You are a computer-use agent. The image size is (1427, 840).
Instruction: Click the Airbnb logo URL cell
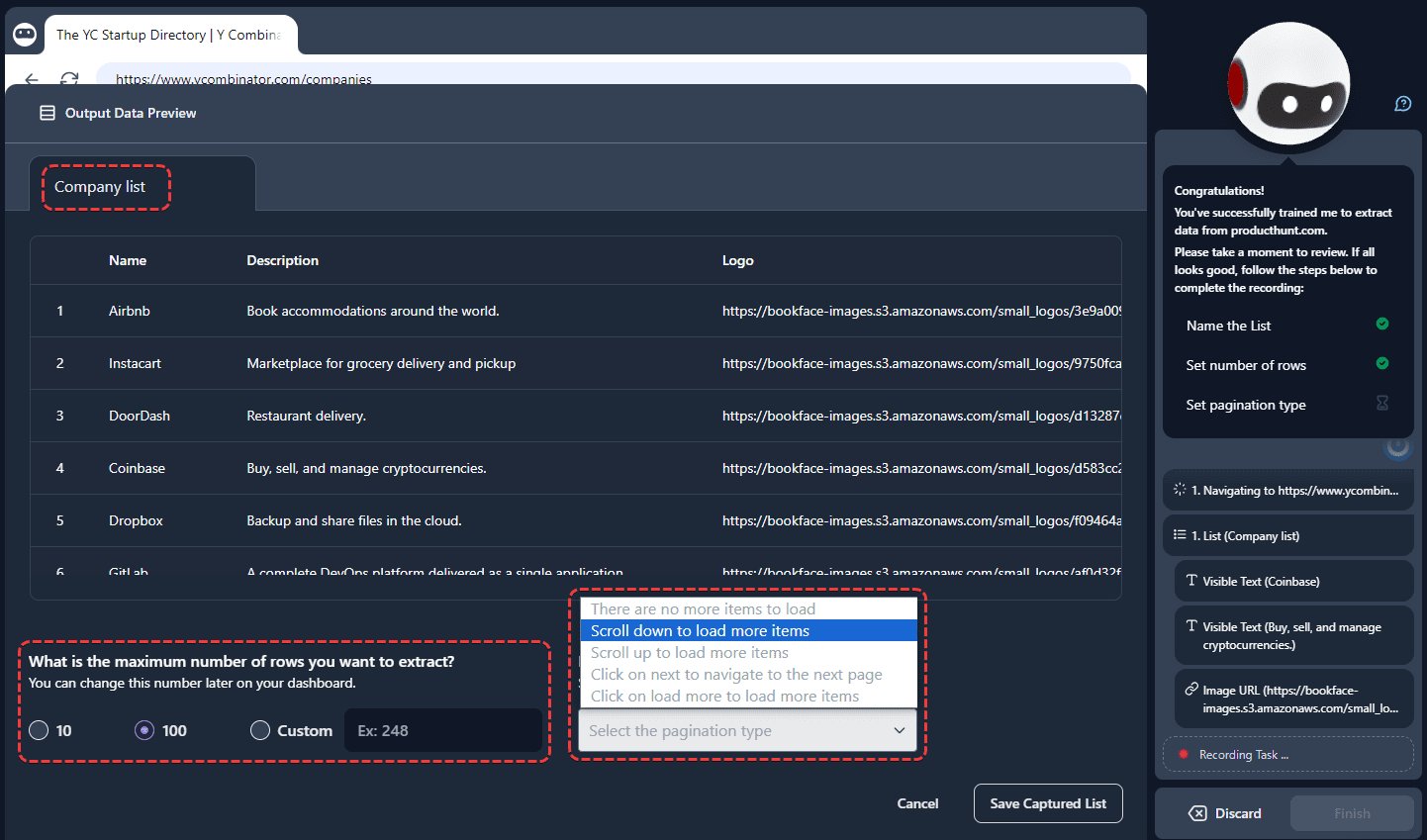[921, 311]
